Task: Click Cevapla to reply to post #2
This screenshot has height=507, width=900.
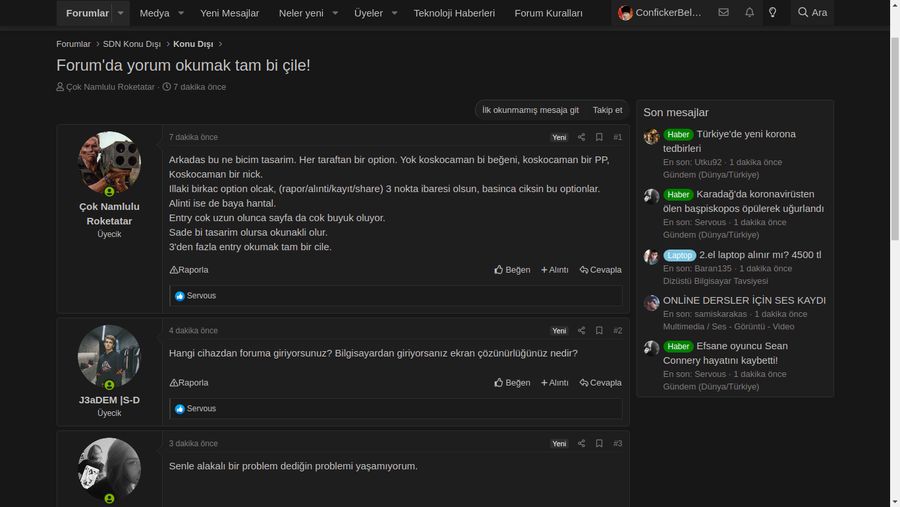Action: (x=600, y=383)
